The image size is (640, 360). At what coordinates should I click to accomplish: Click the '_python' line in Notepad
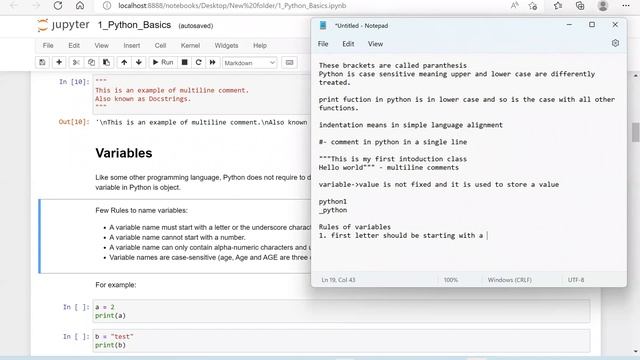[x=333, y=210]
